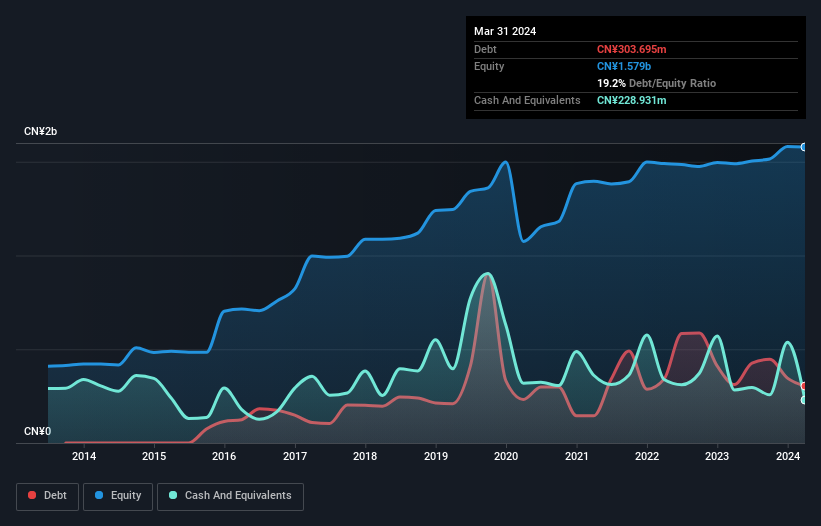821x526 pixels.
Task: Select the 2018 x-axis year label
Action: (366, 457)
